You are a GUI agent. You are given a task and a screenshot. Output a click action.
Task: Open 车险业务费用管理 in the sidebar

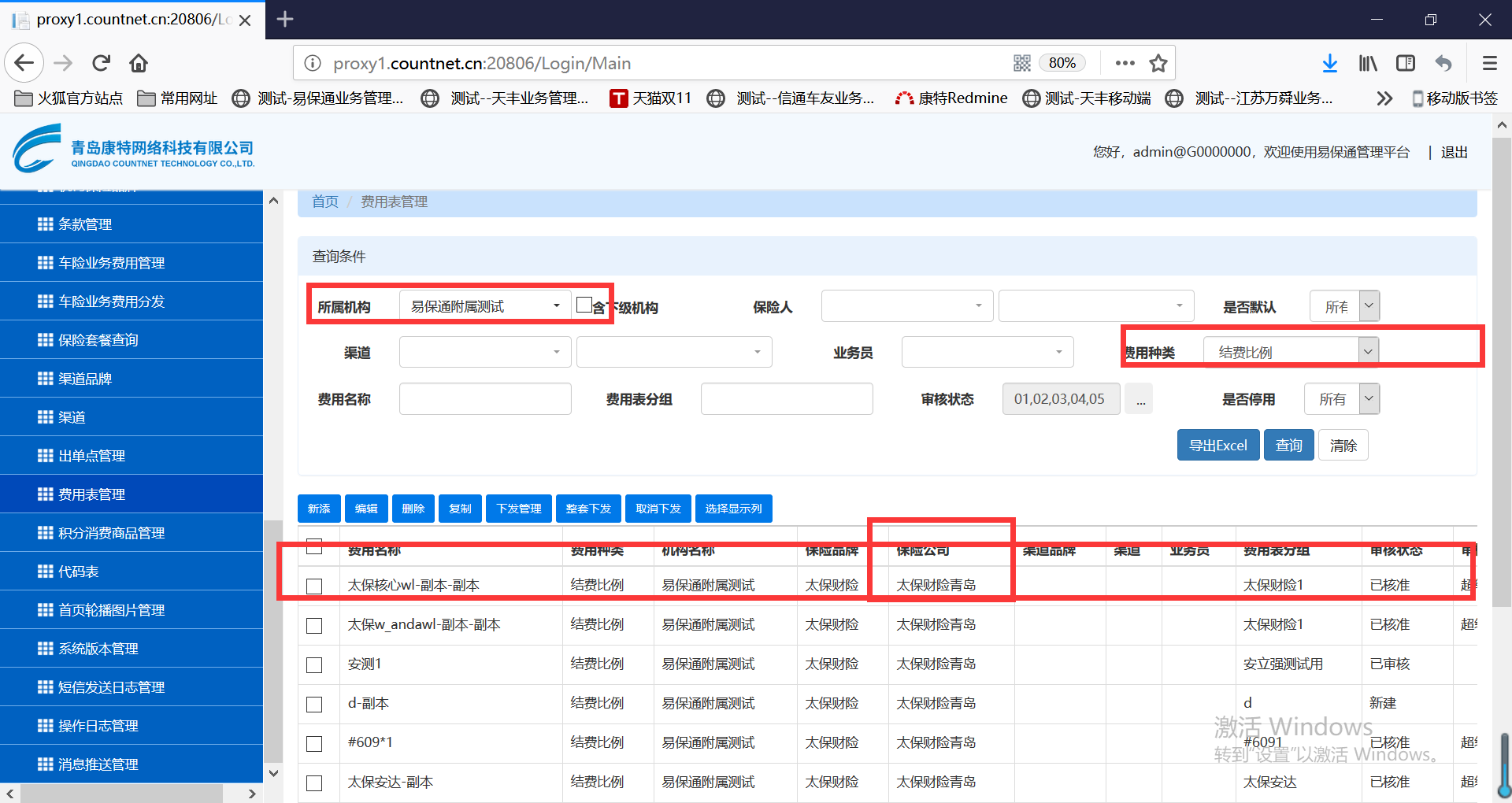click(111, 263)
